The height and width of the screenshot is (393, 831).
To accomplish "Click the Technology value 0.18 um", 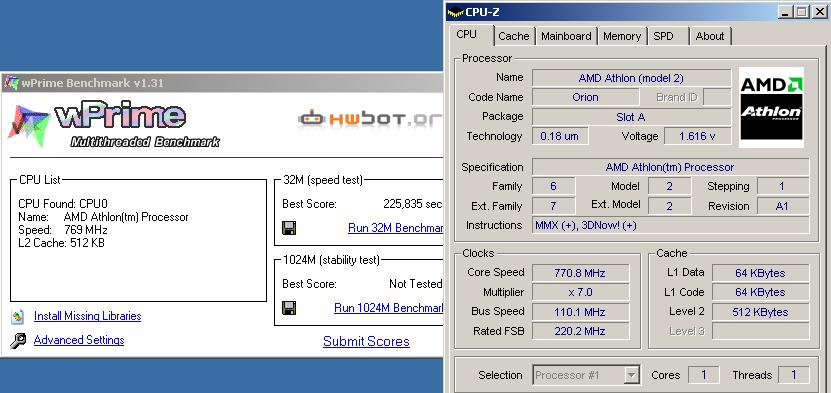I will click(559, 137).
